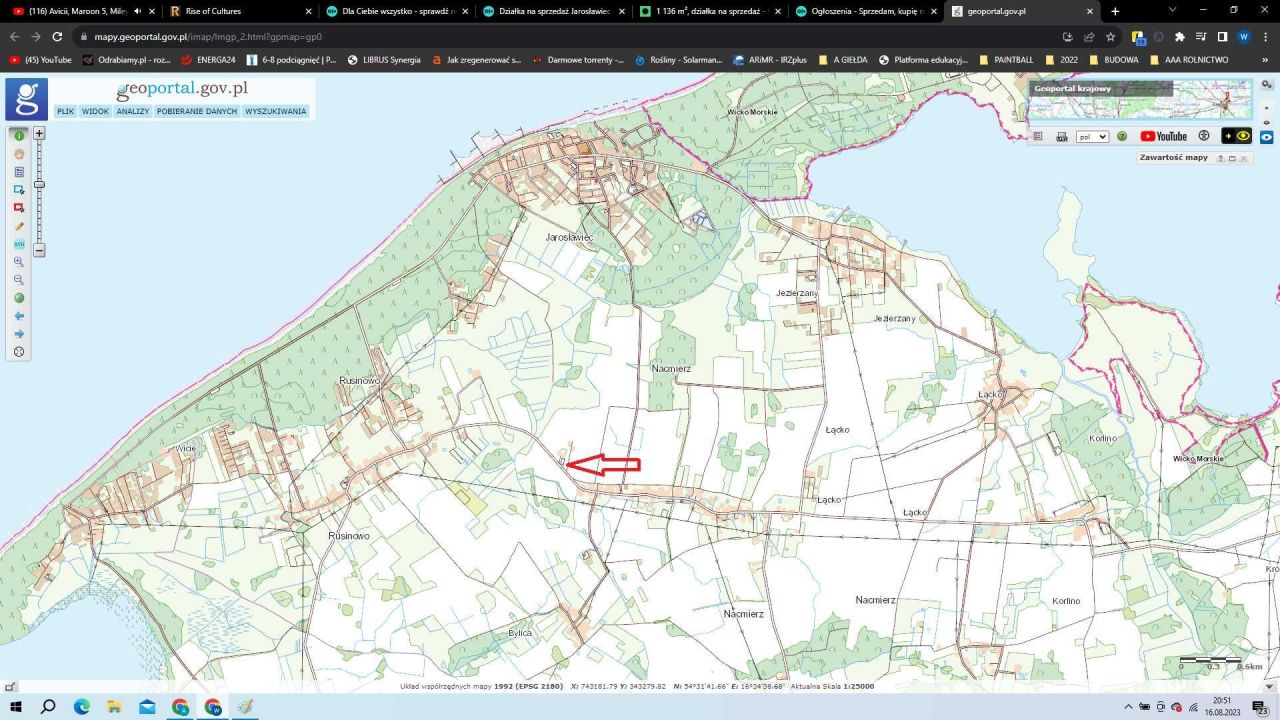
Task: Click the magnifier zoom-in tool
Action: 19,262
